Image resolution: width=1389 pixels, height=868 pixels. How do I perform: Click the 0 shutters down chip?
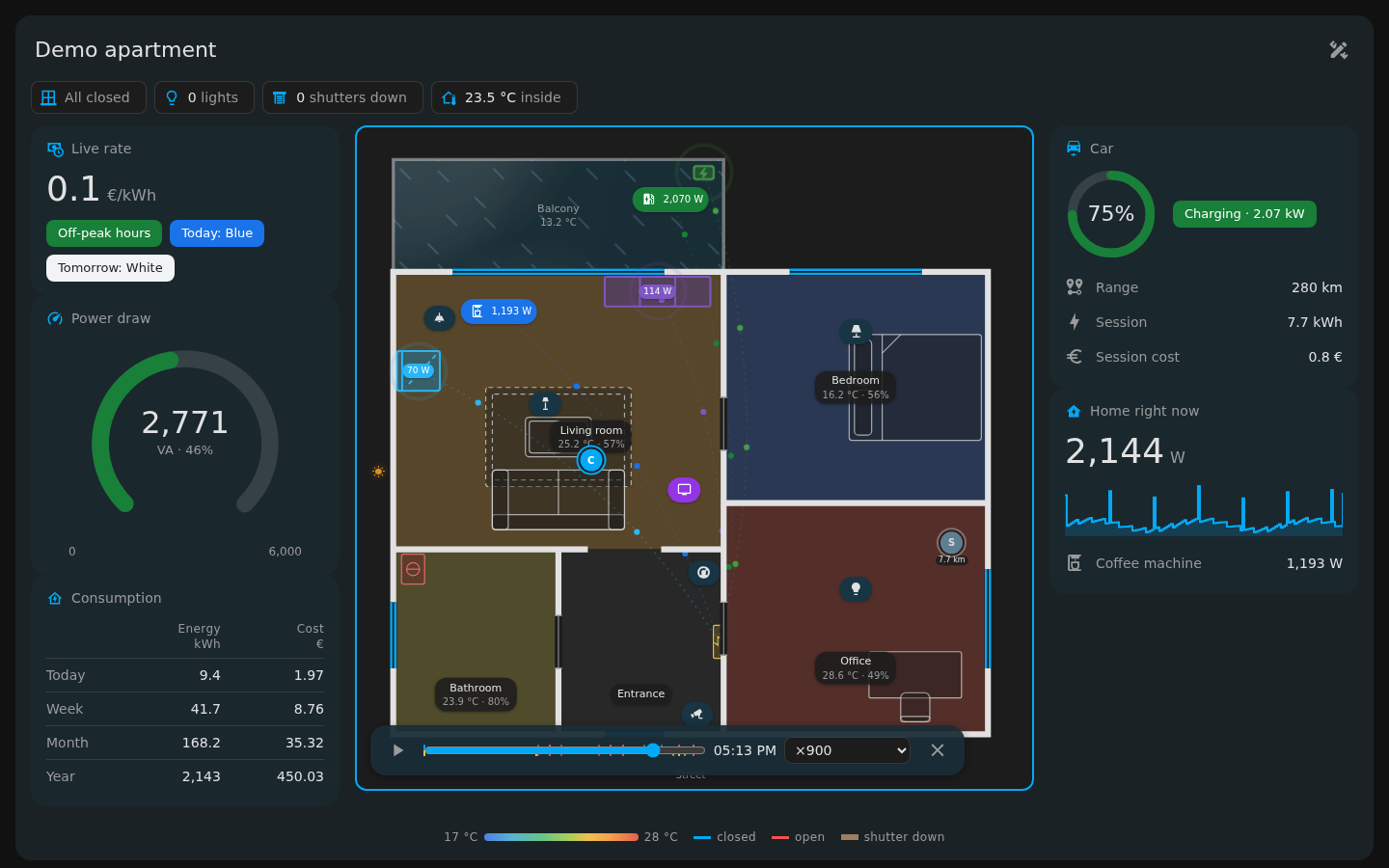[x=342, y=97]
